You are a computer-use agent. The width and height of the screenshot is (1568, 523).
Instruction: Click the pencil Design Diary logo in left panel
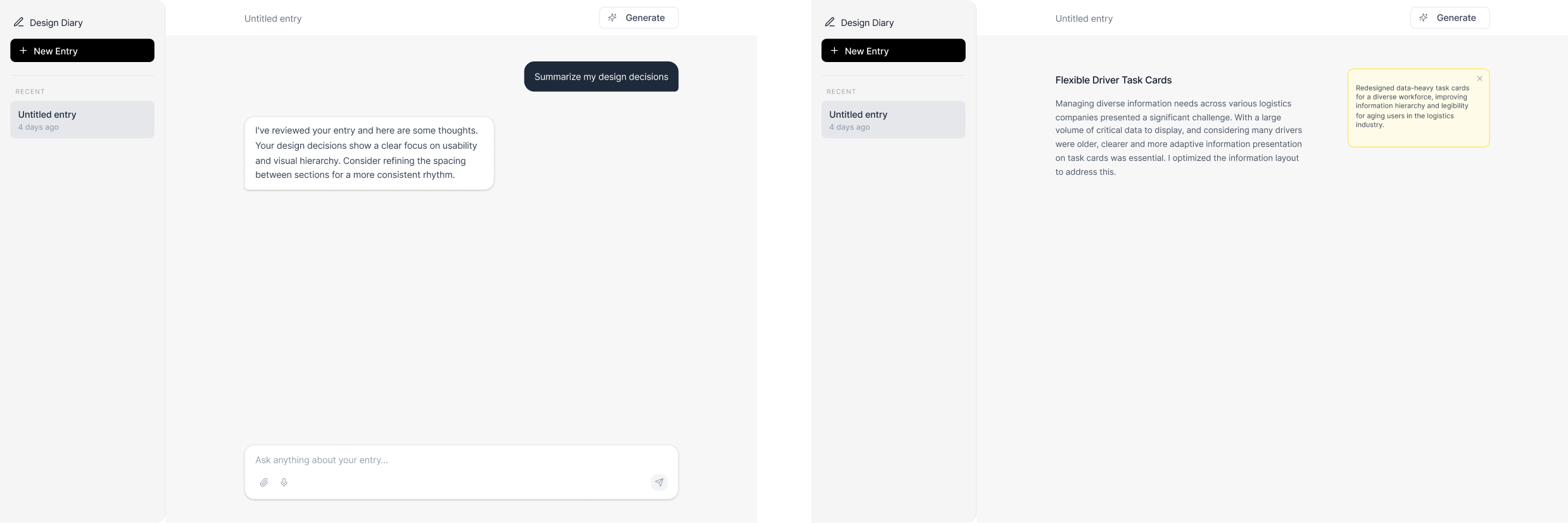point(19,22)
